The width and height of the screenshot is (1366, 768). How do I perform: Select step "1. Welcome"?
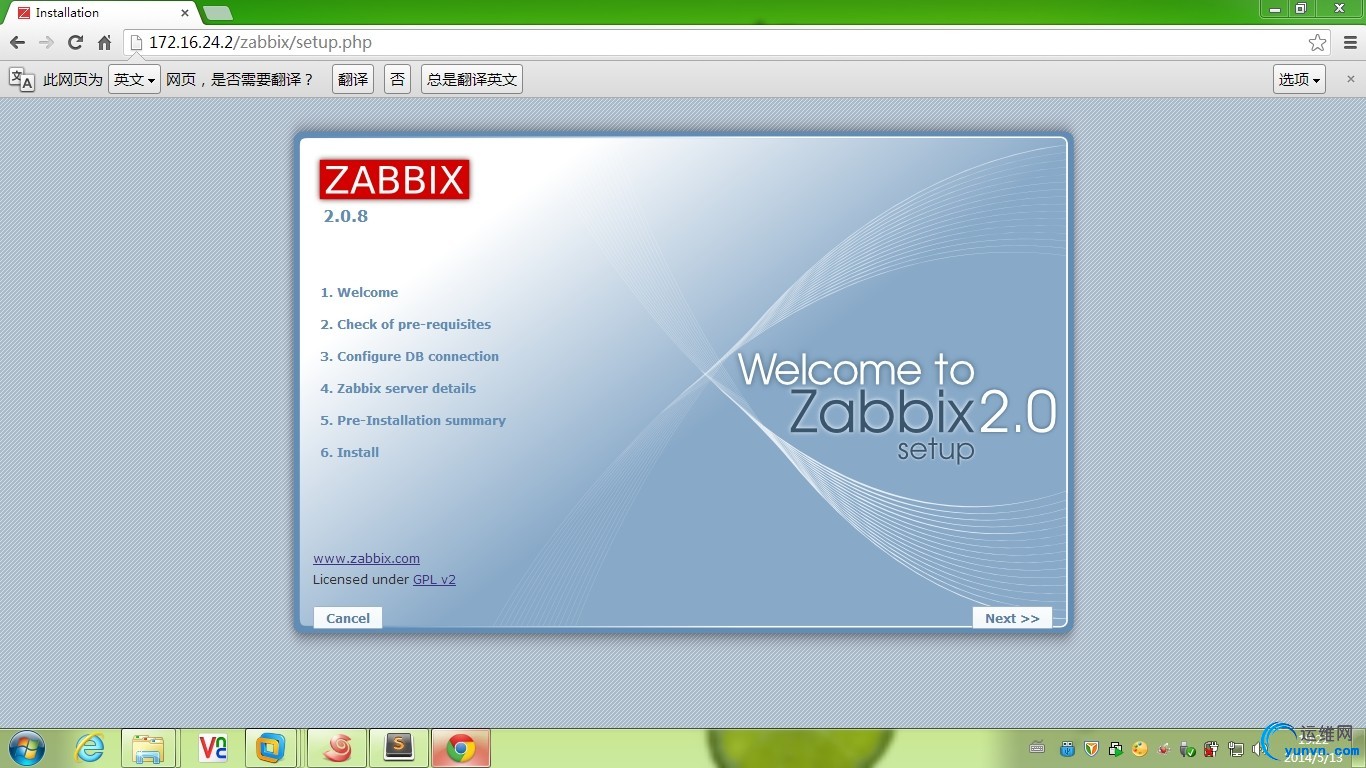coord(359,293)
